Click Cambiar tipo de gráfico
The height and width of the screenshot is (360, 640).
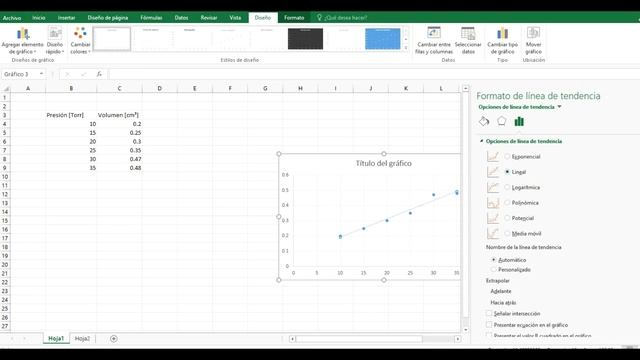[502, 40]
